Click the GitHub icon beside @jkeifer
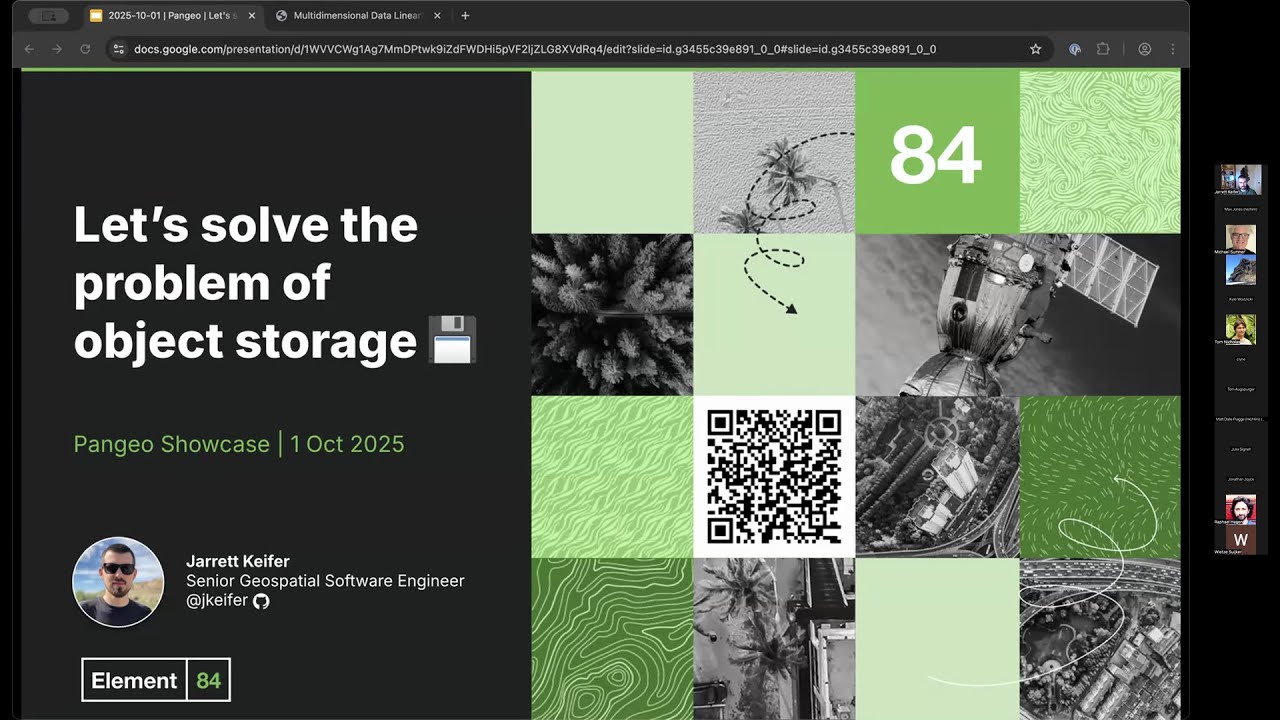 [x=261, y=601]
